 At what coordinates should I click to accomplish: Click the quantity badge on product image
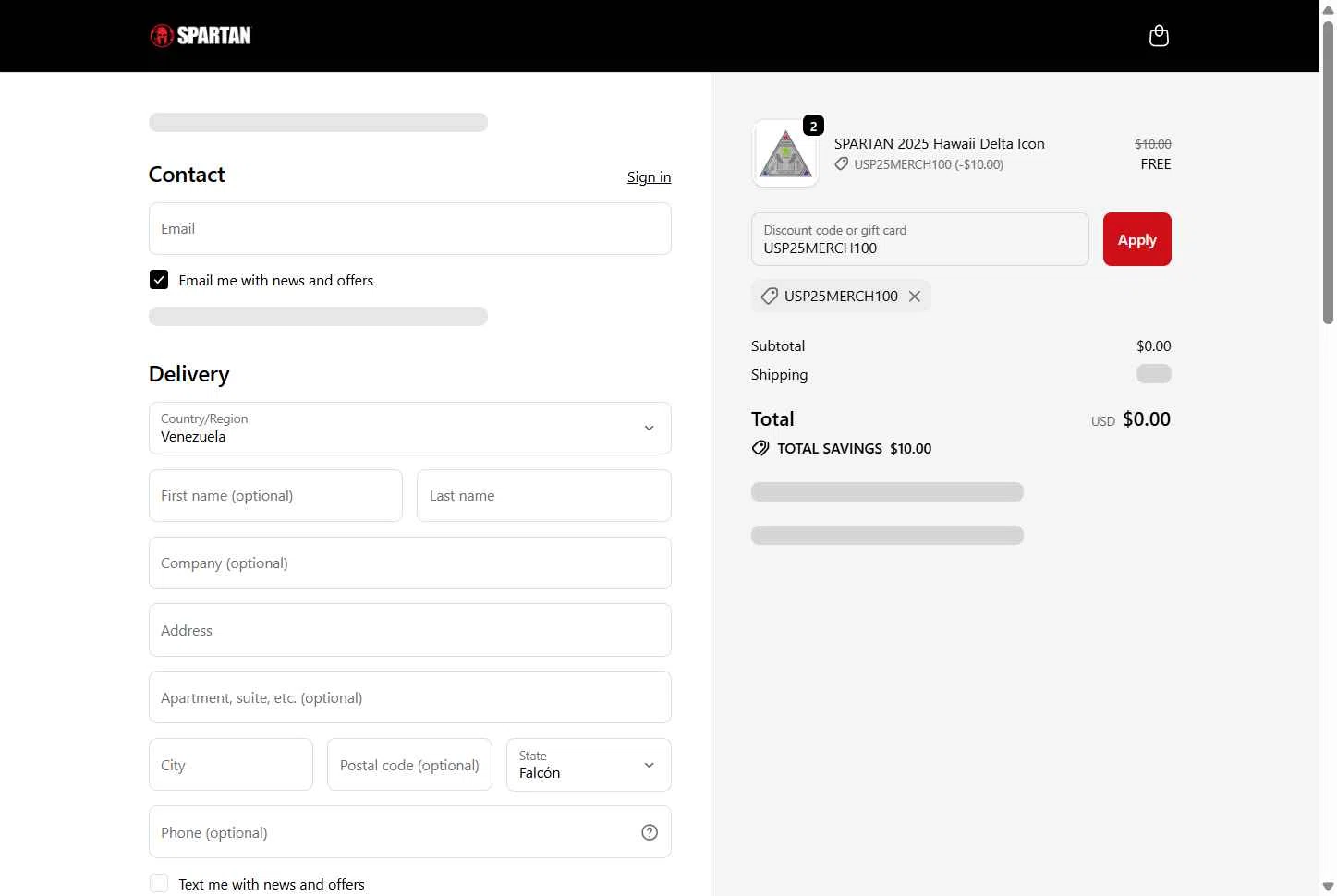(x=813, y=127)
